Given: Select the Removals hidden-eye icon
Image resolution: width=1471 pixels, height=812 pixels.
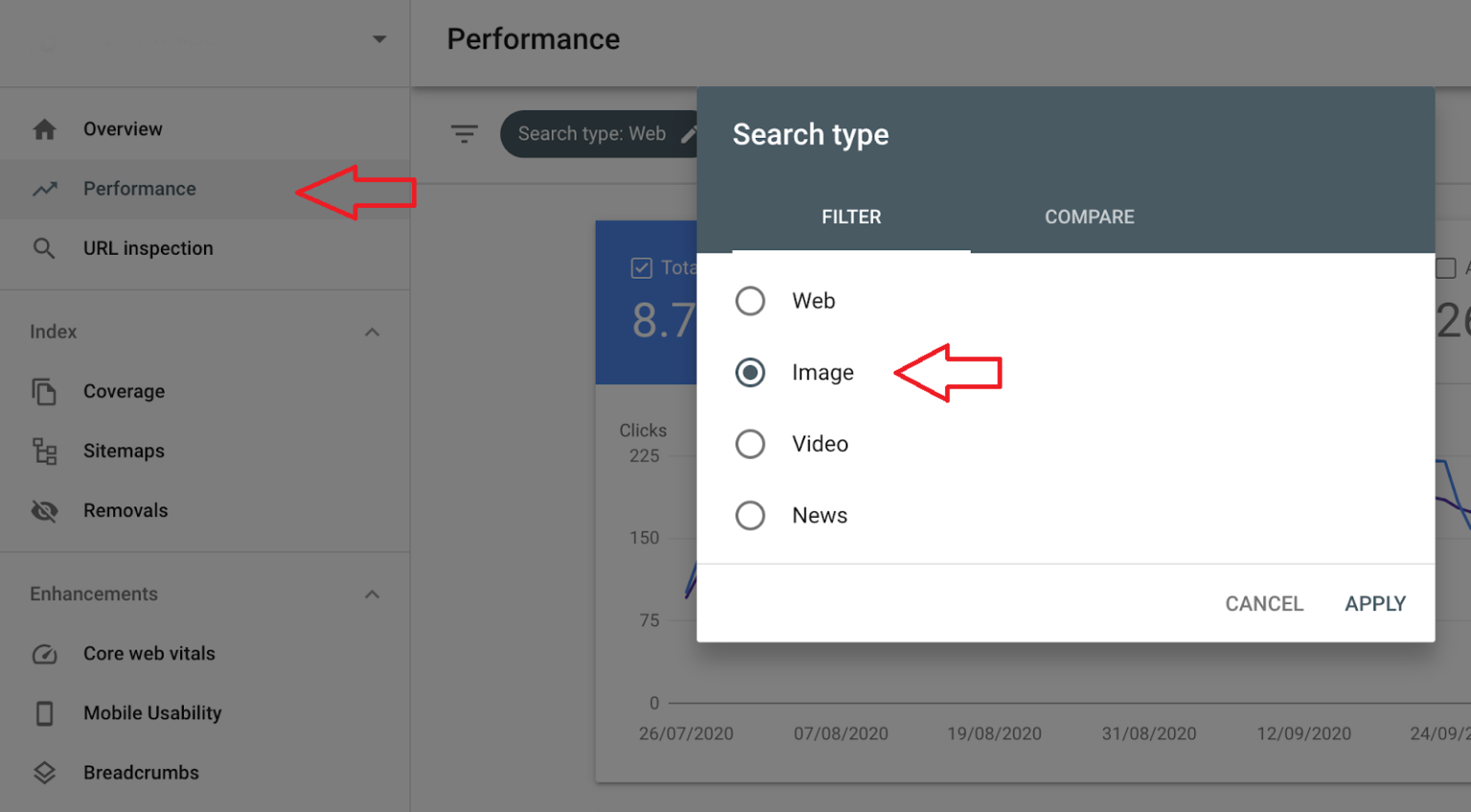Looking at the screenshot, I should pos(44,509).
